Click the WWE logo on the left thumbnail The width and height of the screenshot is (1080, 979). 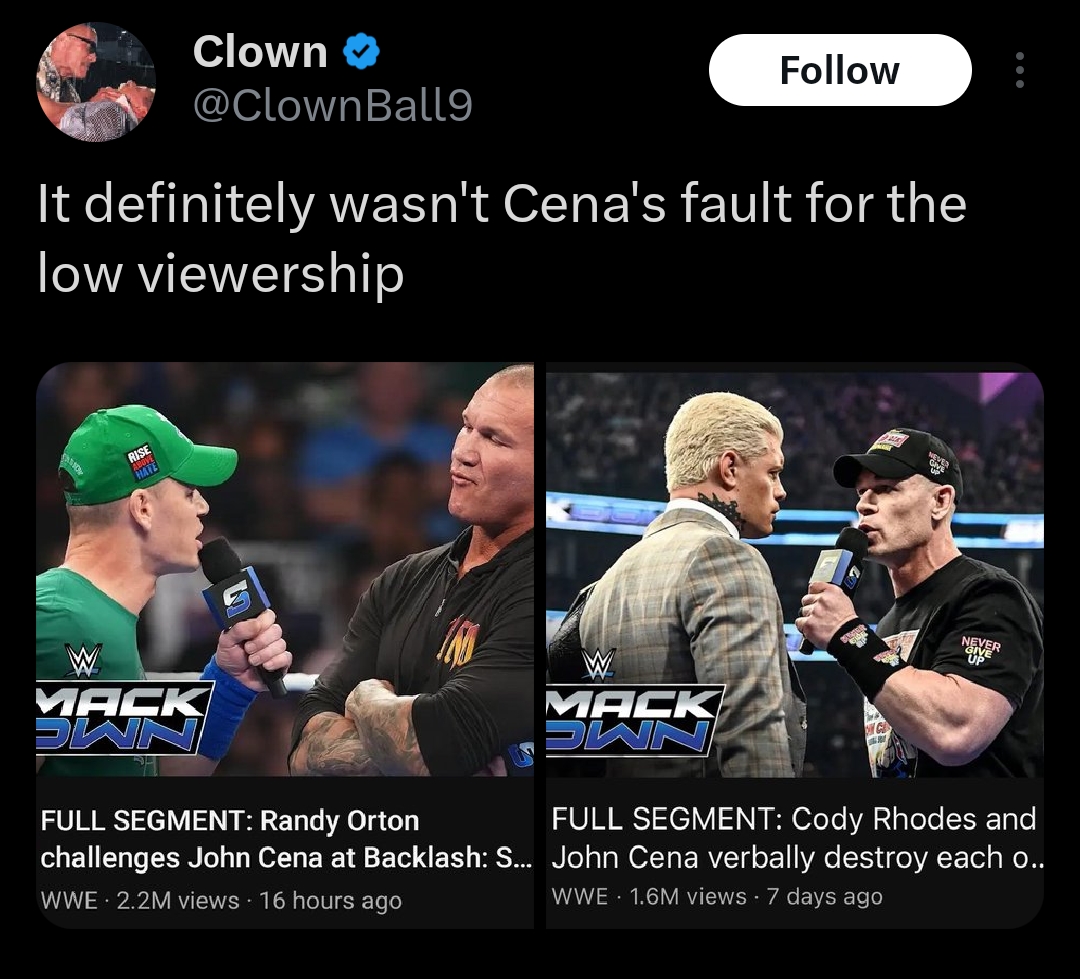click(83, 661)
